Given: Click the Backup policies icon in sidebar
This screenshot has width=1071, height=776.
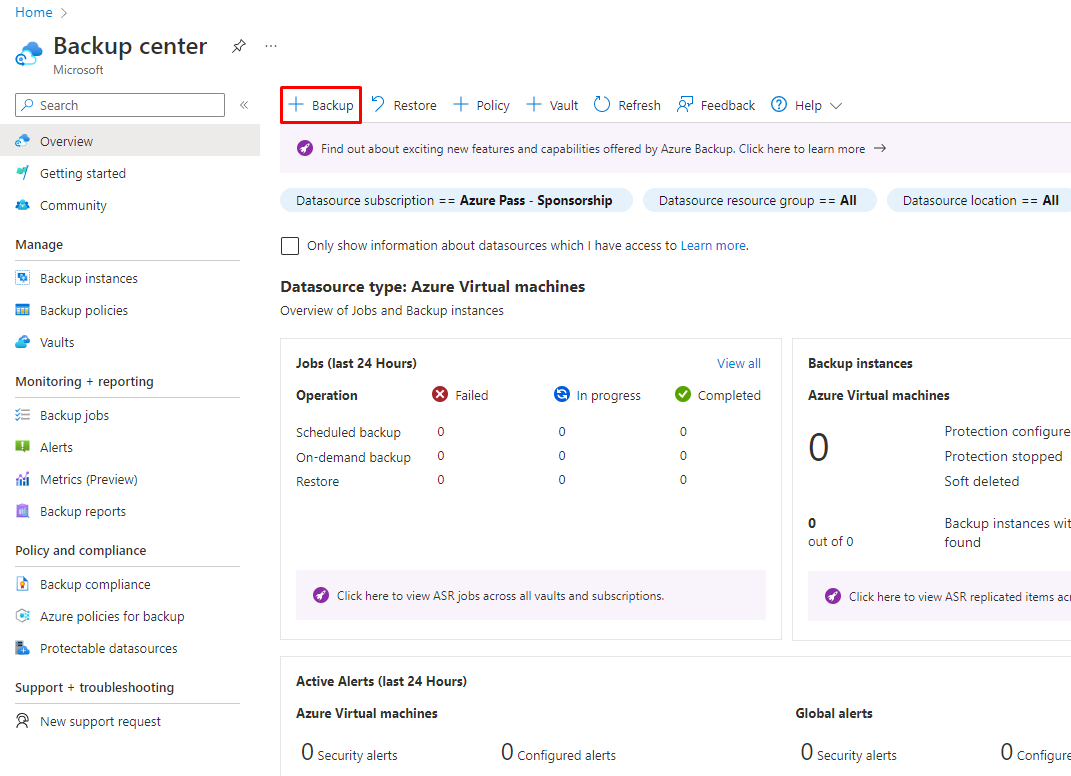Looking at the screenshot, I should coord(23,310).
